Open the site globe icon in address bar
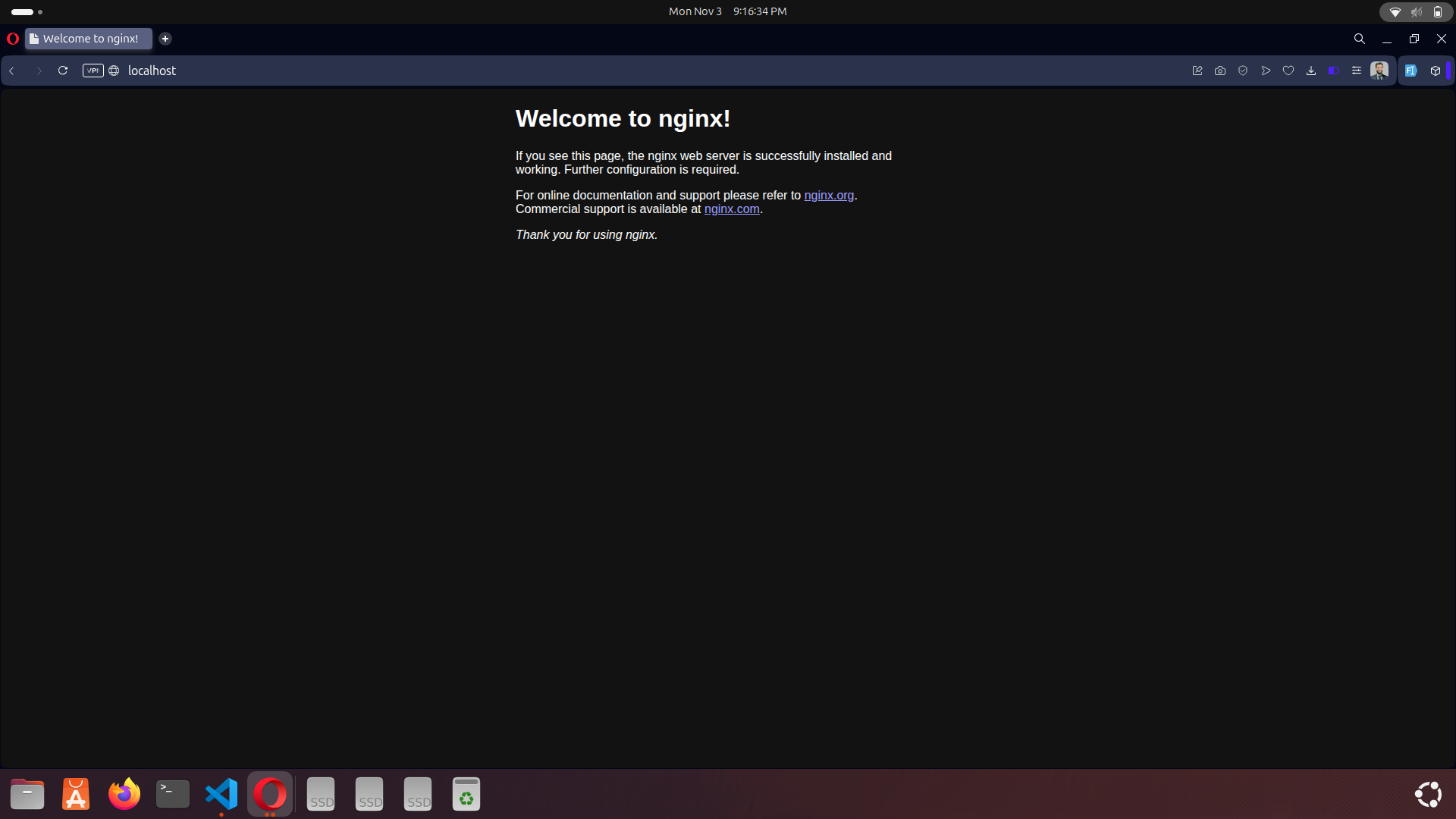Image resolution: width=1456 pixels, height=819 pixels. tap(114, 70)
